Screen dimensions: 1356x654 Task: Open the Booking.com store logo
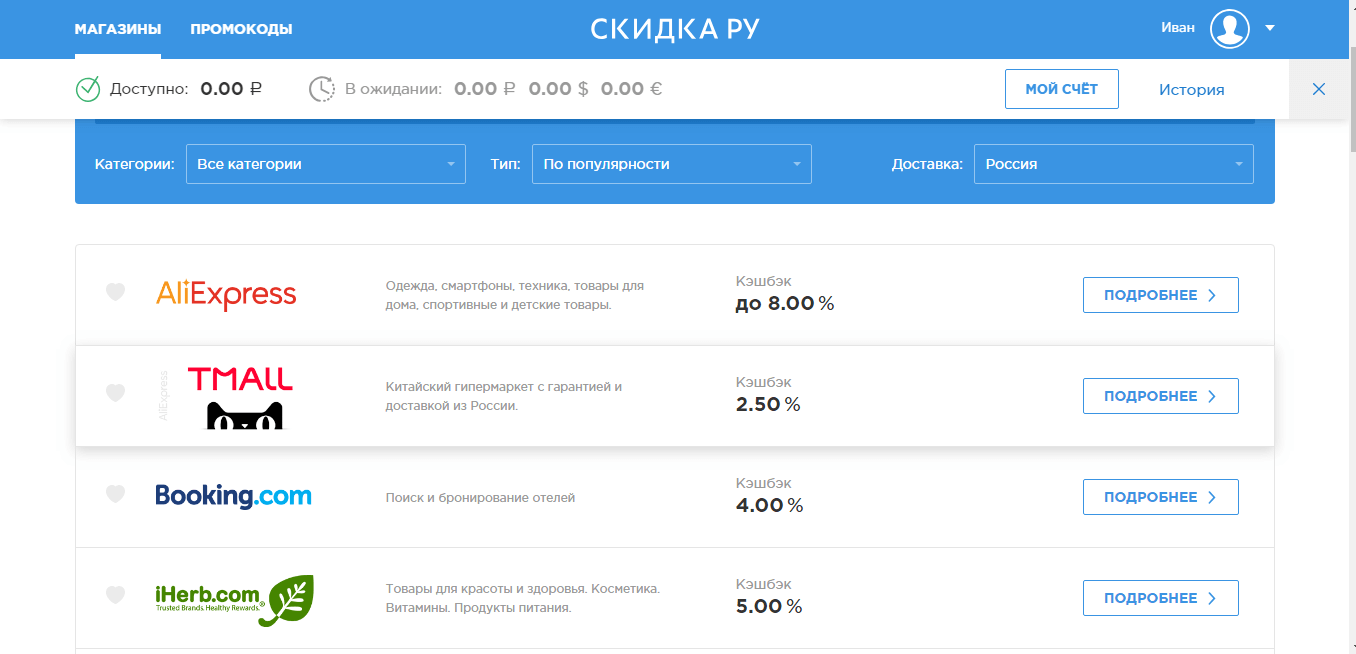point(233,496)
